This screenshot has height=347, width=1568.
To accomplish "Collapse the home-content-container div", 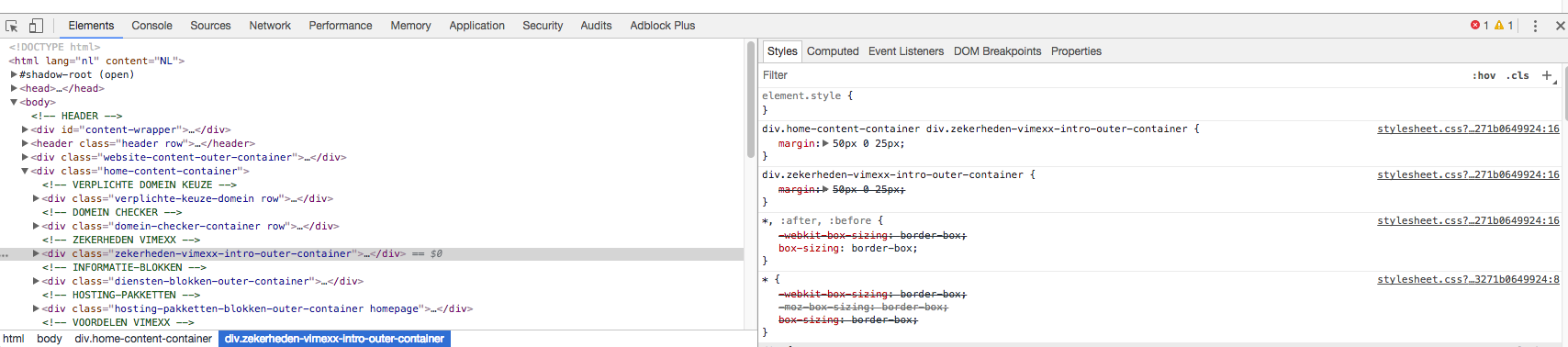I will [25, 172].
